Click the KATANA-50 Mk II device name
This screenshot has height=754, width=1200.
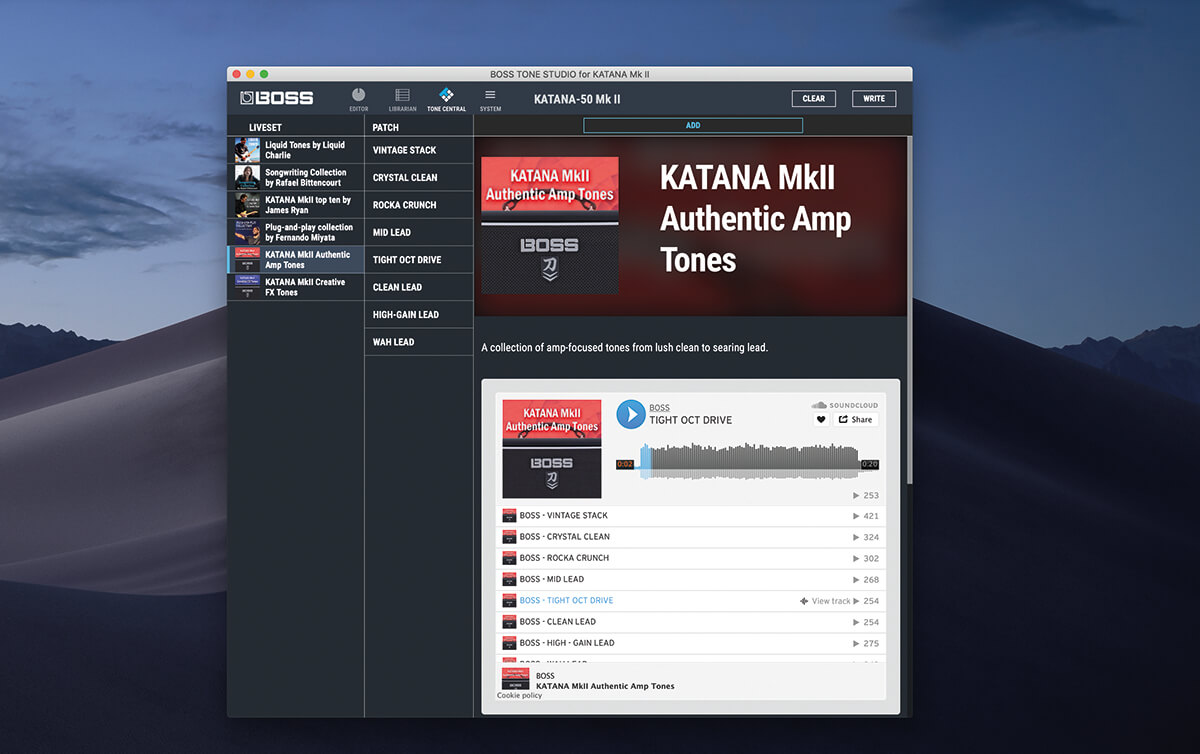pos(577,99)
